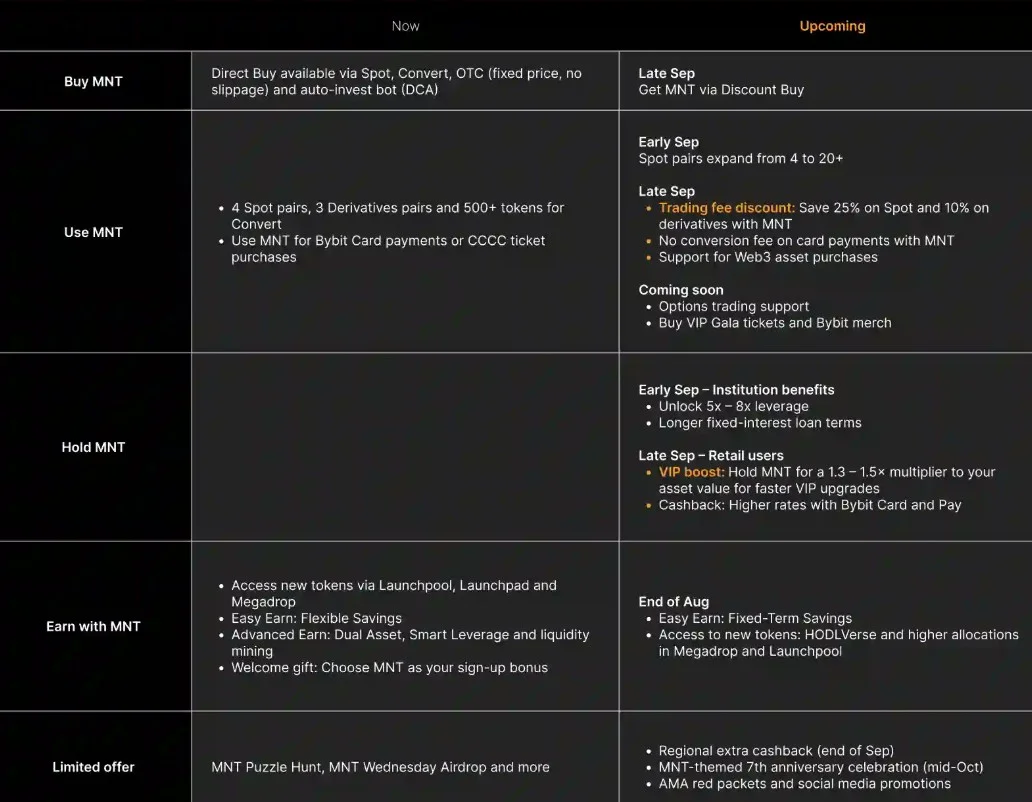Select "Late Sep – Retail users" heading

[x=711, y=456]
